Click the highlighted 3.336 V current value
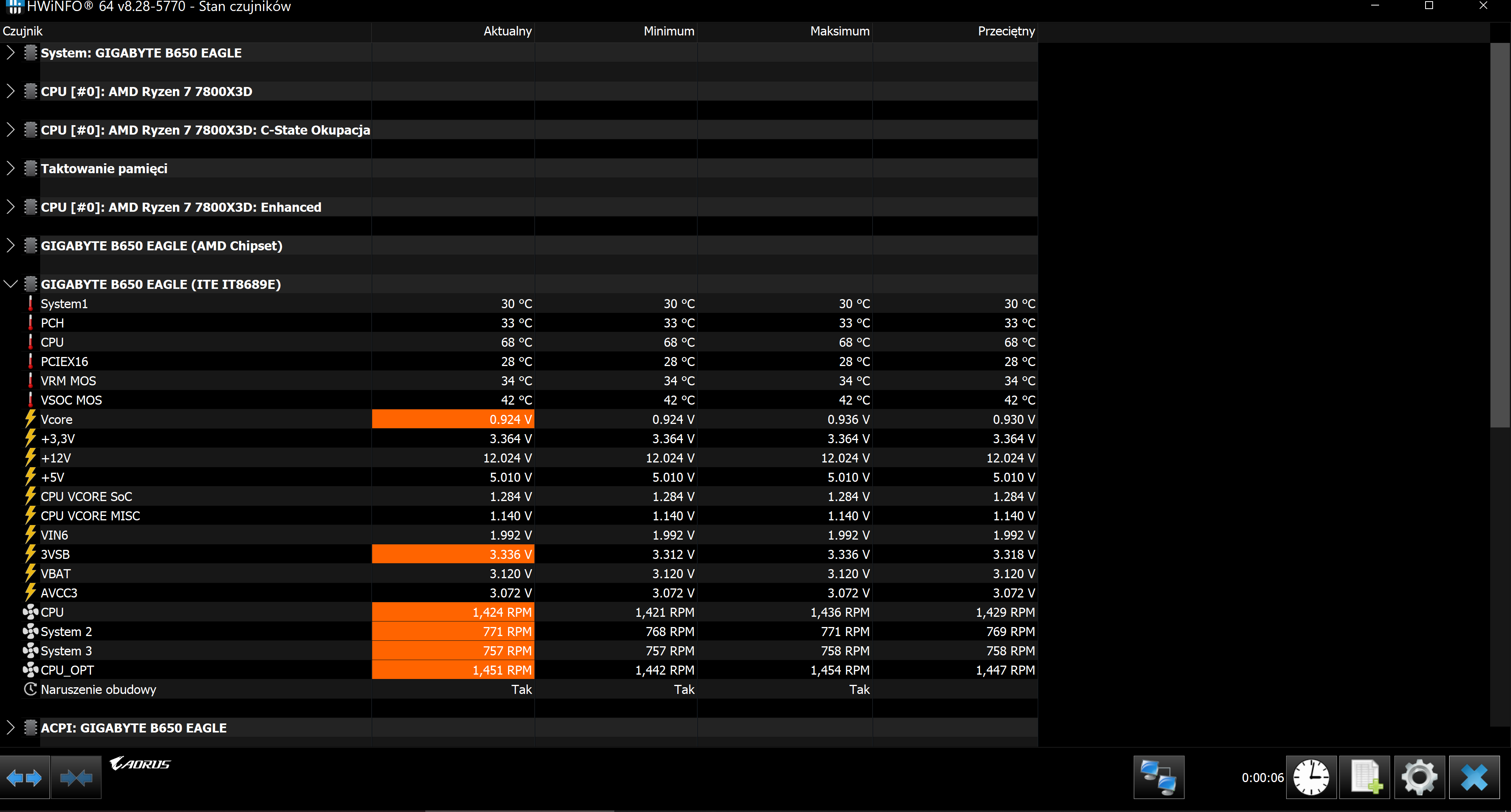Screen dimensions: 1511x812 pos(453,553)
